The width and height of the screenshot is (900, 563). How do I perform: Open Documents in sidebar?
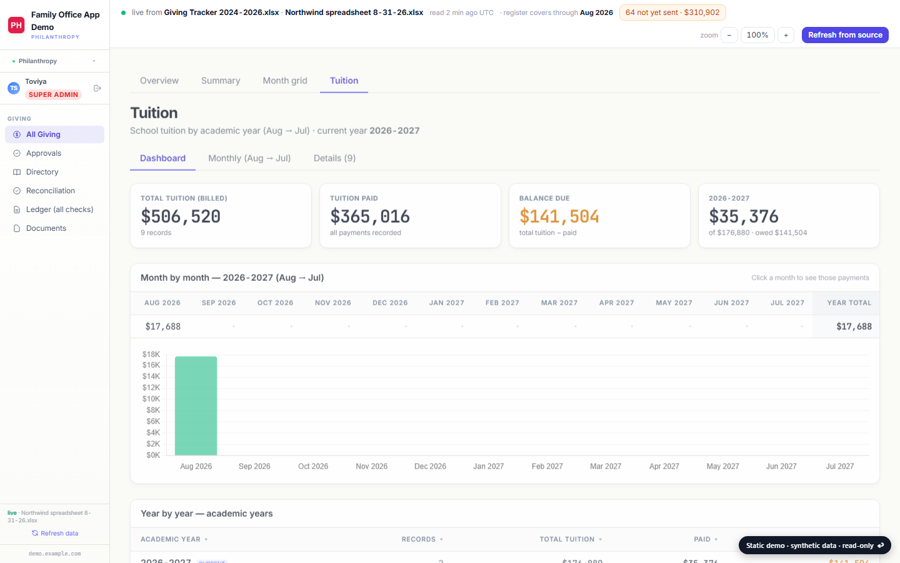pos(55,228)
